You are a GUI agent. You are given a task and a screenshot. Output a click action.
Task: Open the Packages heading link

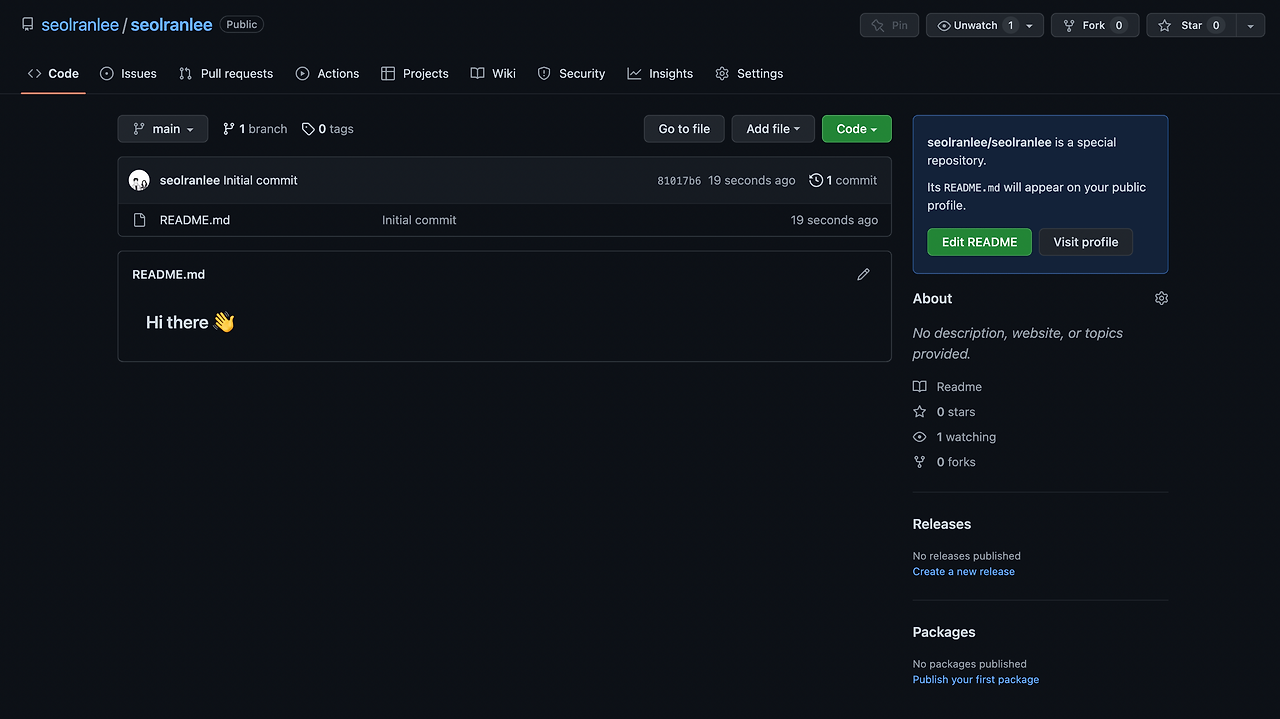coord(944,632)
